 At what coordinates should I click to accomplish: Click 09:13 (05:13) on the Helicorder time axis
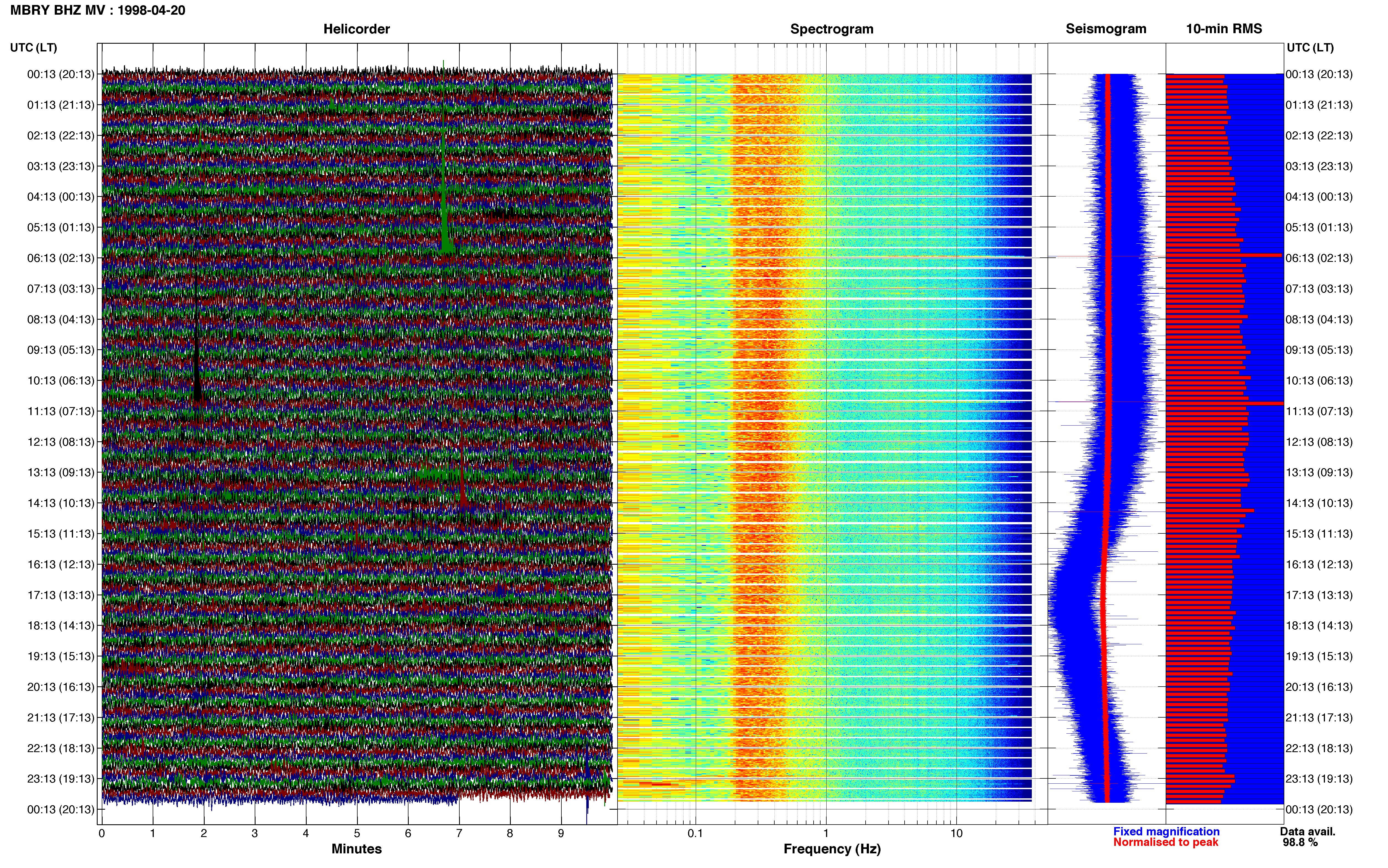coord(61,350)
